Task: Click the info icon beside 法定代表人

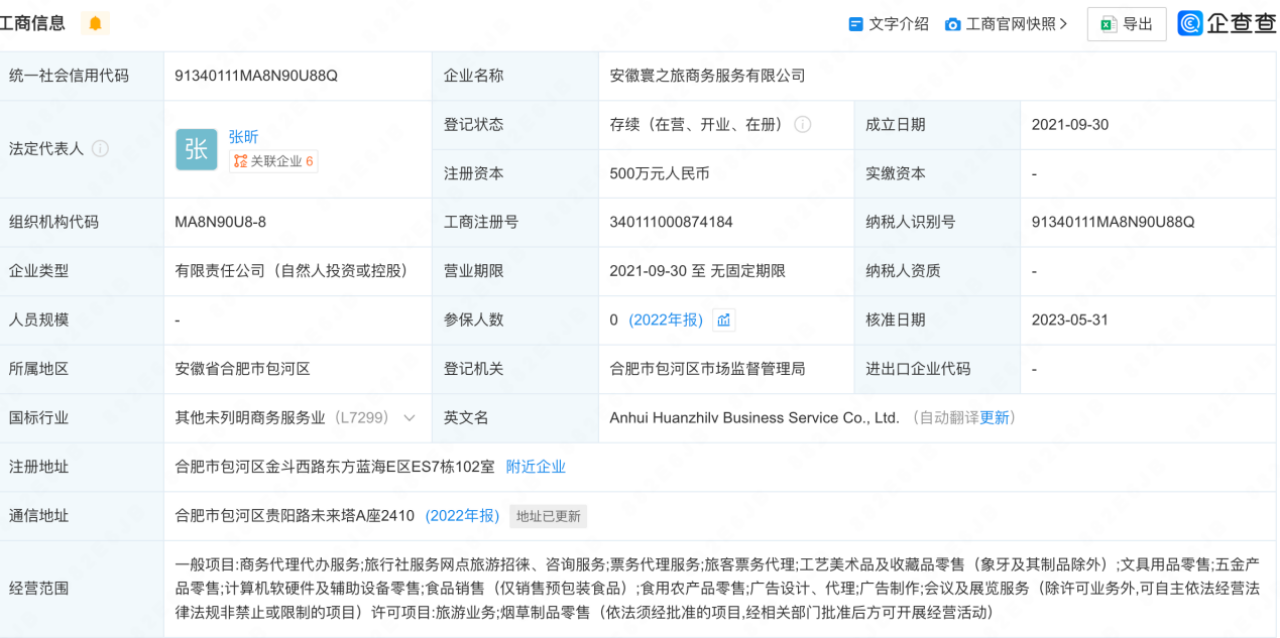Action: (100, 149)
